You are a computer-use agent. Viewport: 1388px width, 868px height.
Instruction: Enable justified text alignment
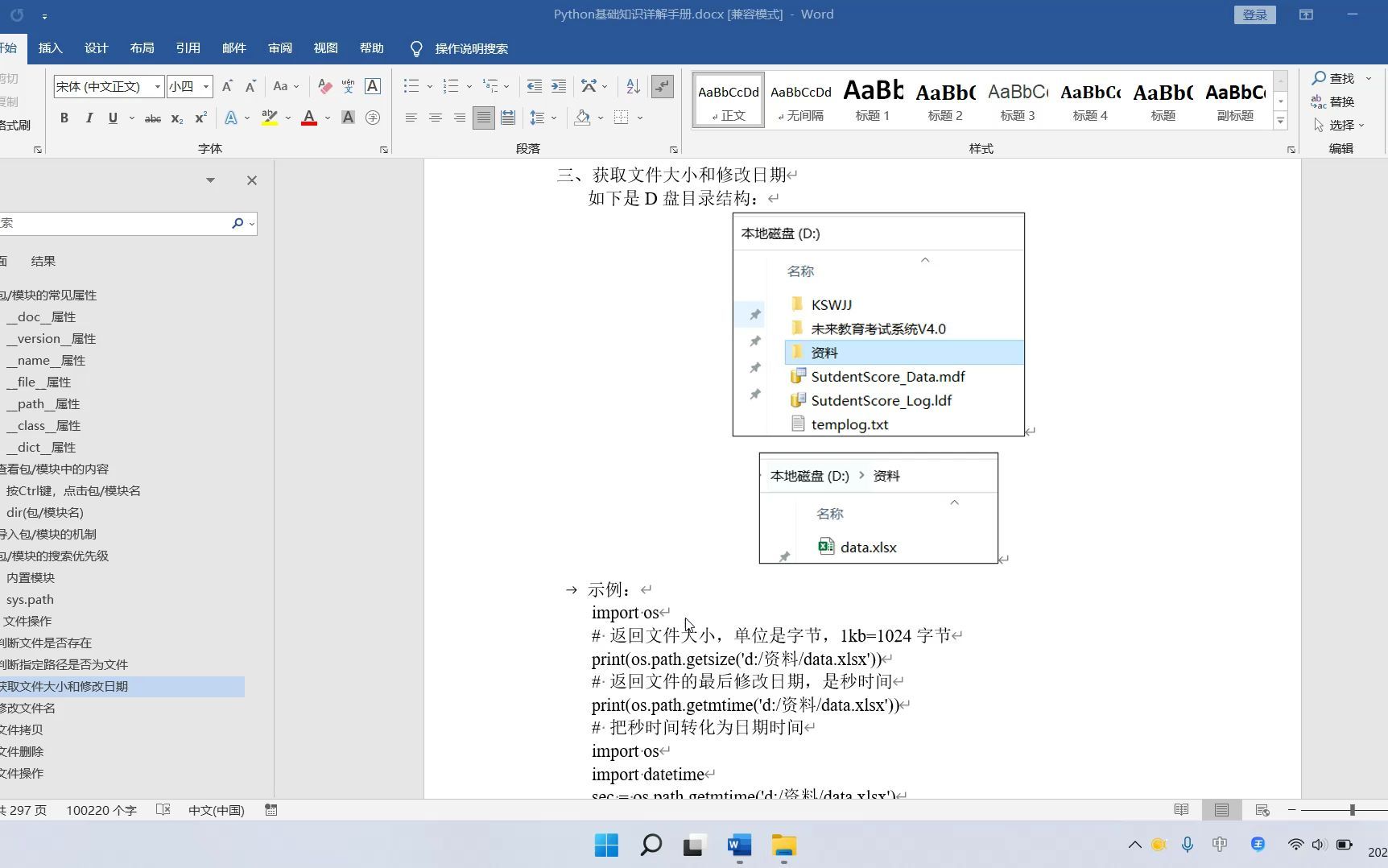[483, 118]
